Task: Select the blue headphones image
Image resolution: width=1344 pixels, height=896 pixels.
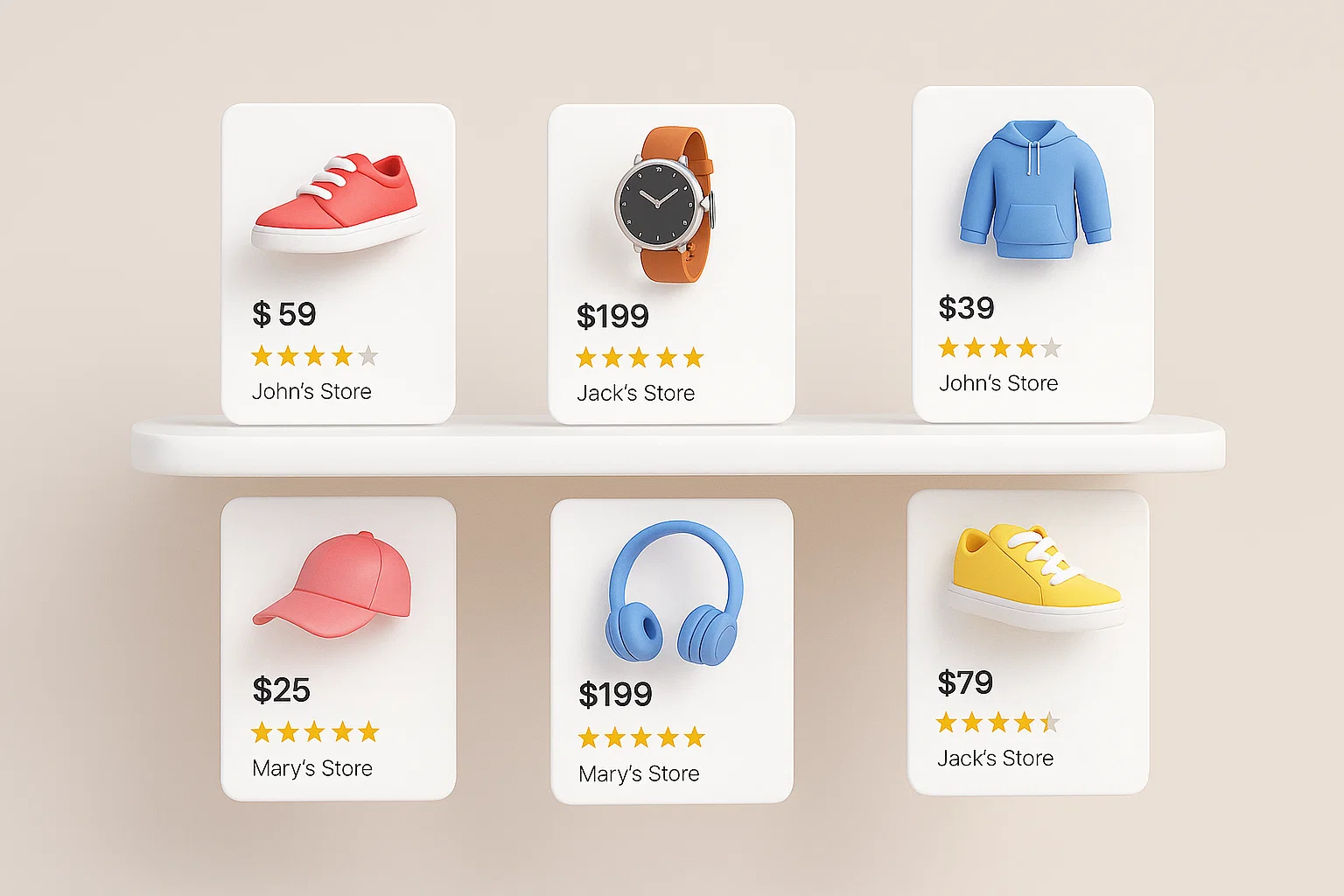Action: [x=675, y=592]
